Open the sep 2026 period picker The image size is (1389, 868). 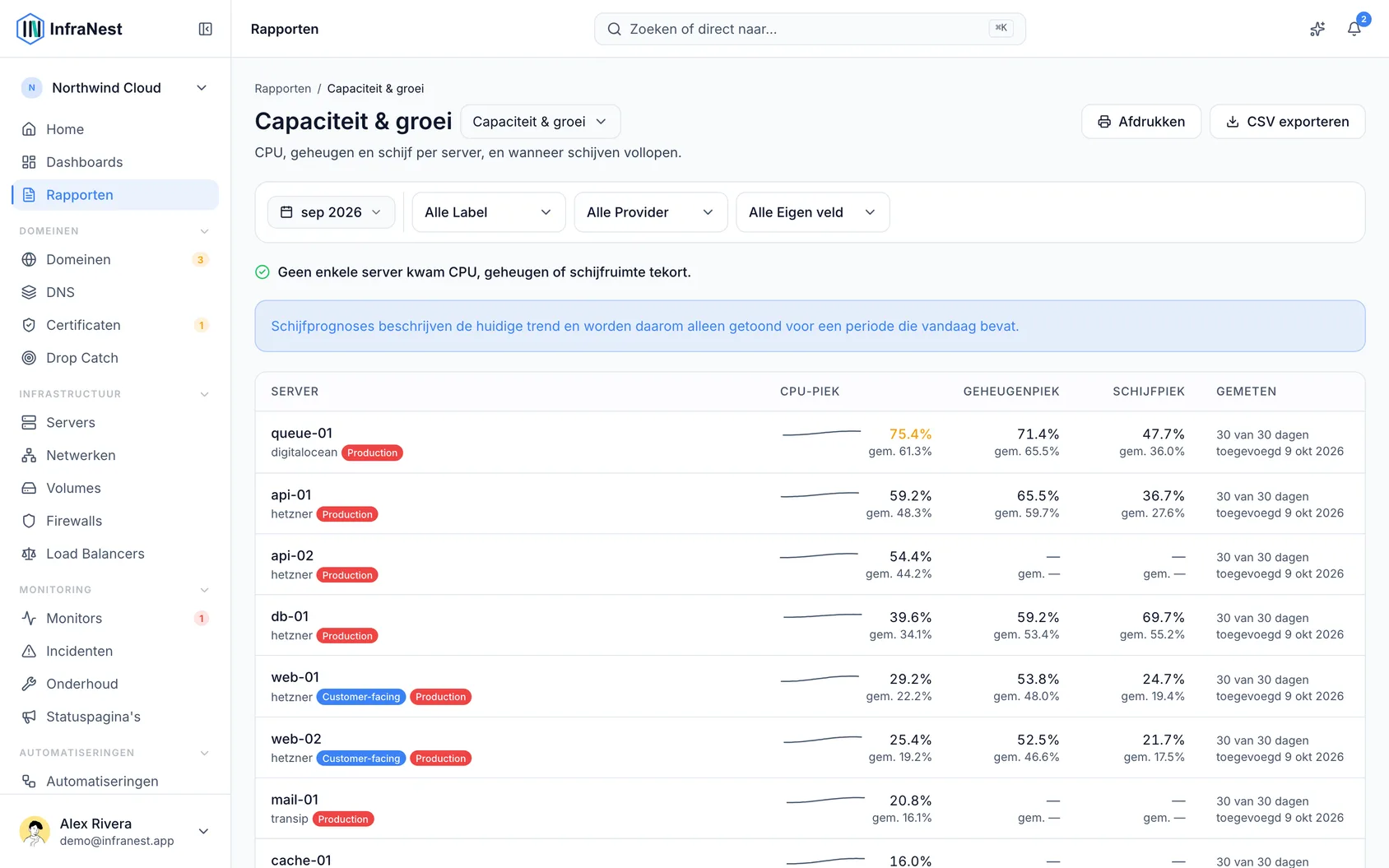(331, 212)
